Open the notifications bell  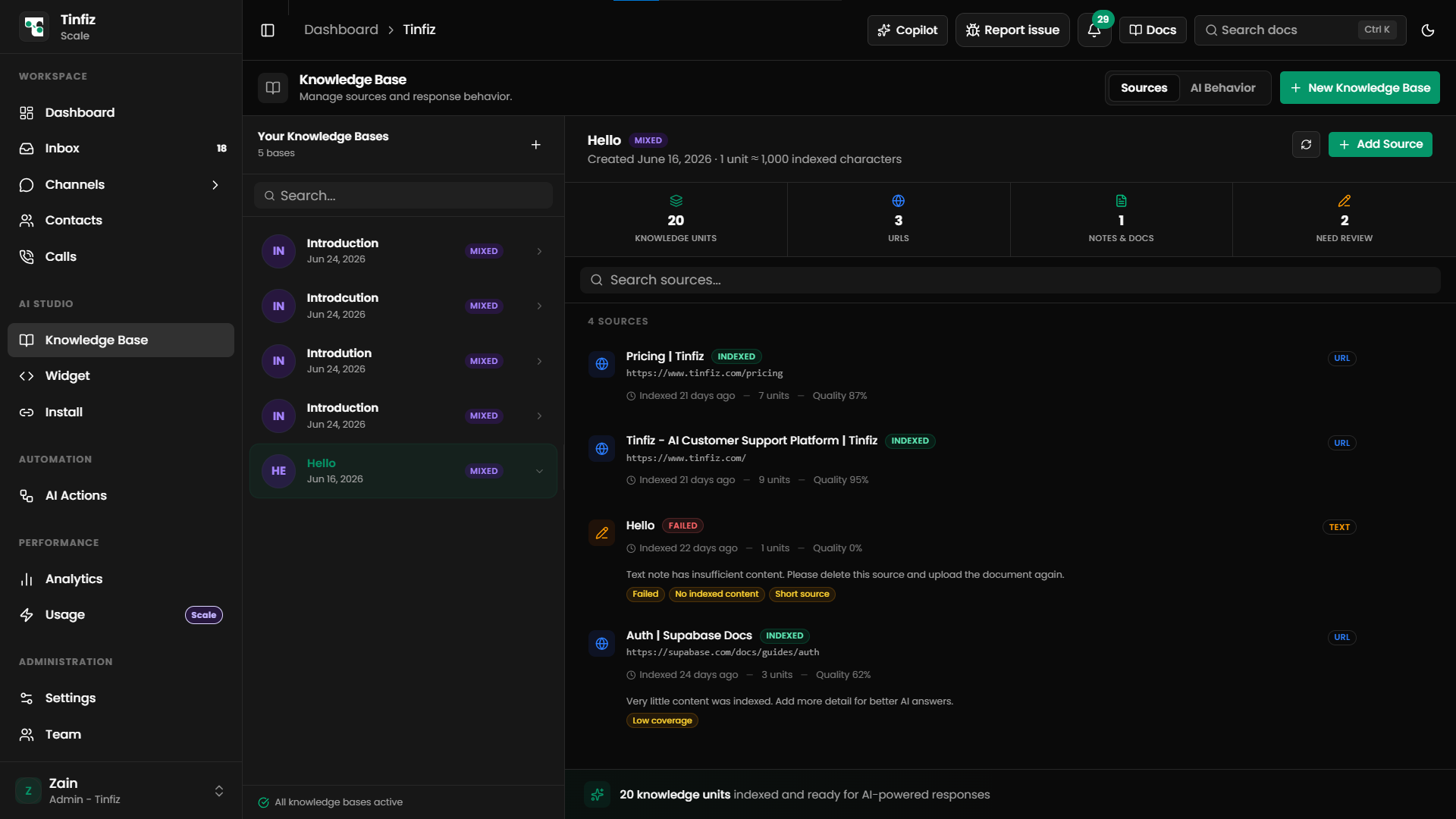1094,30
